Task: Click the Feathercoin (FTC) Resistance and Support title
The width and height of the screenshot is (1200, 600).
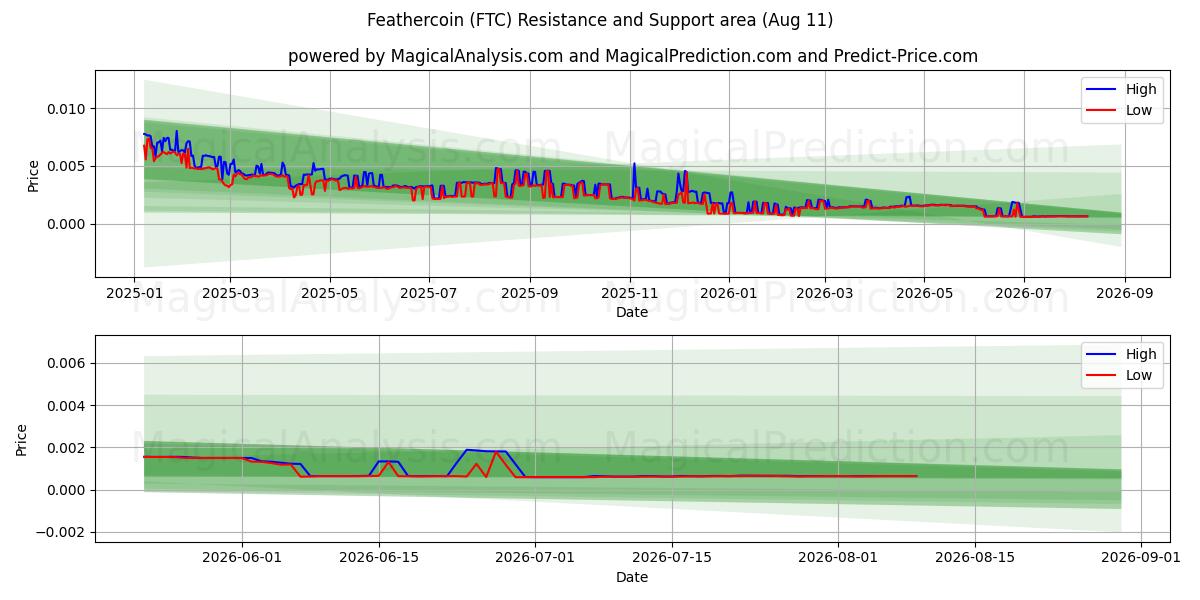Action: click(600, 20)
